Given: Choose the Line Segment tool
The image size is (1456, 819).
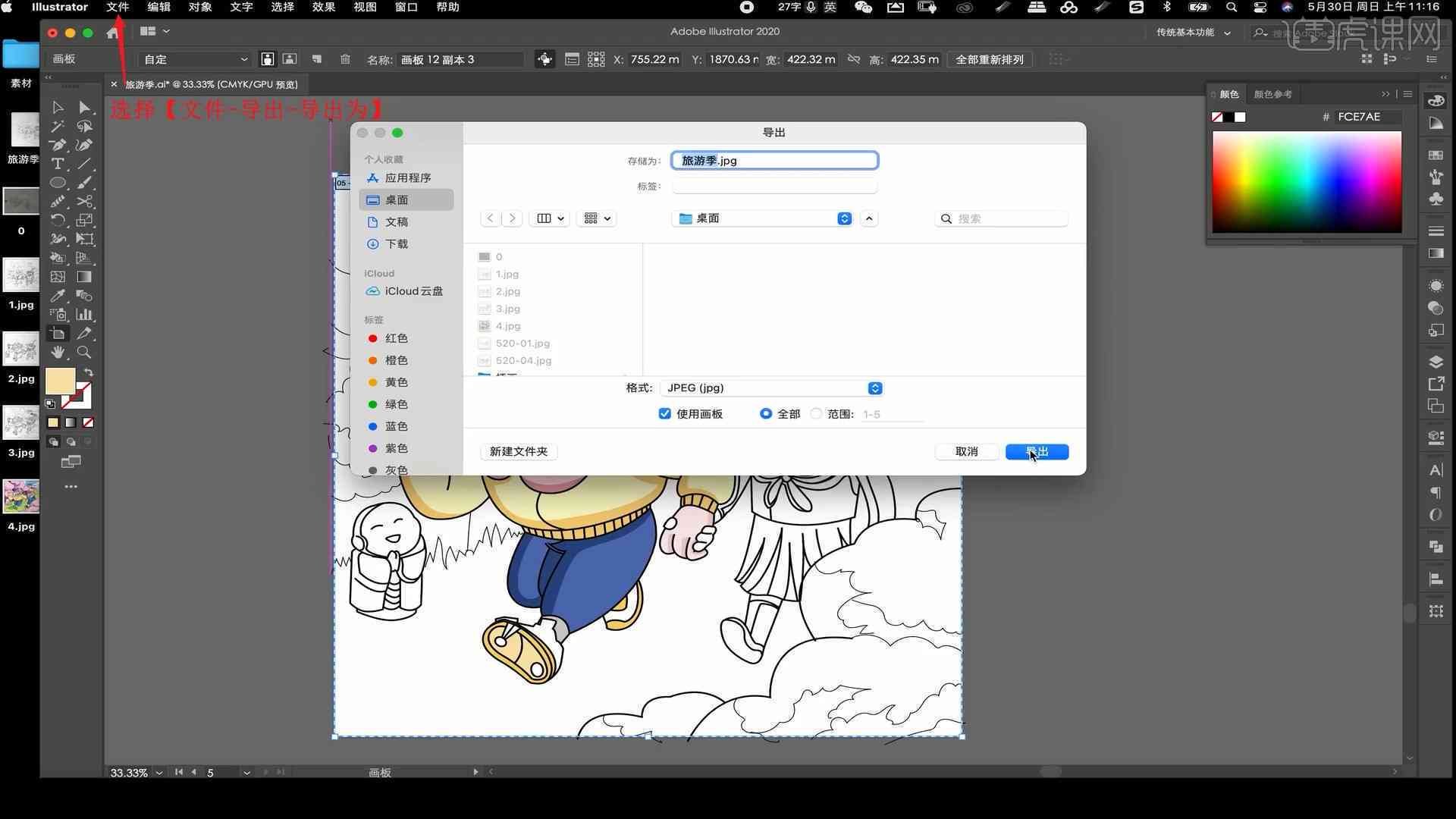Looking at the screenshot, I should (84, 164).
